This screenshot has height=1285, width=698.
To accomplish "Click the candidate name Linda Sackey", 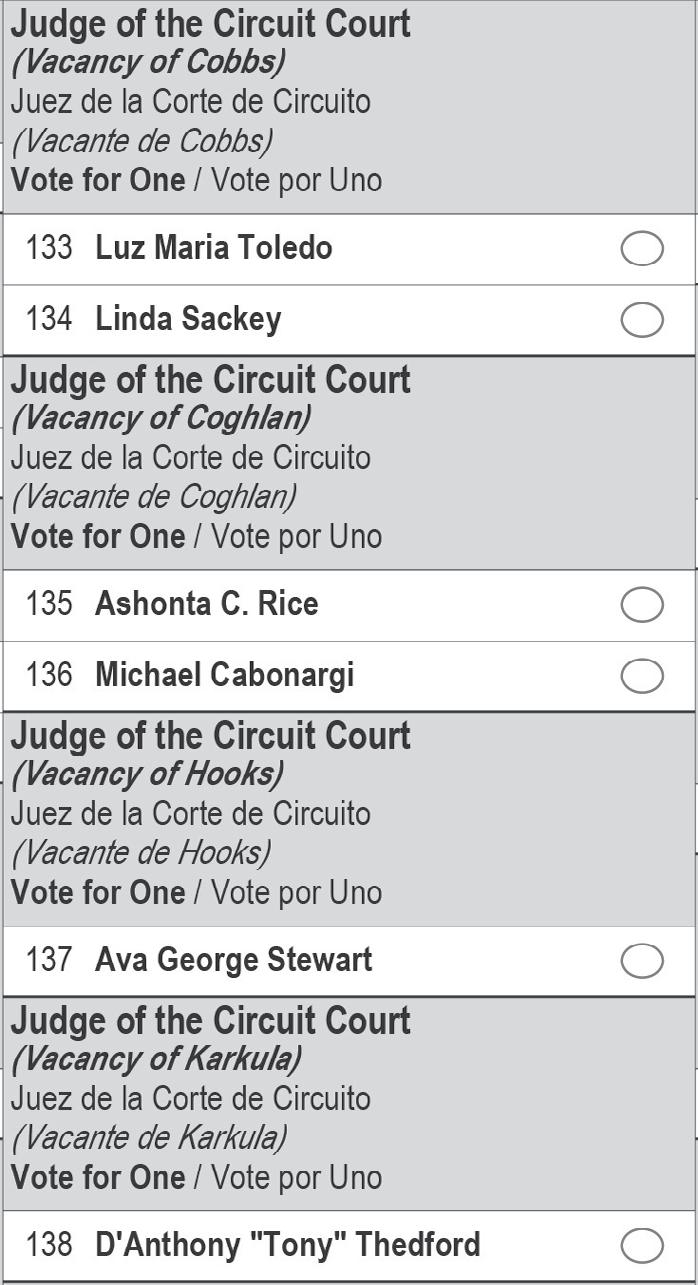I will tap(188, 319).
